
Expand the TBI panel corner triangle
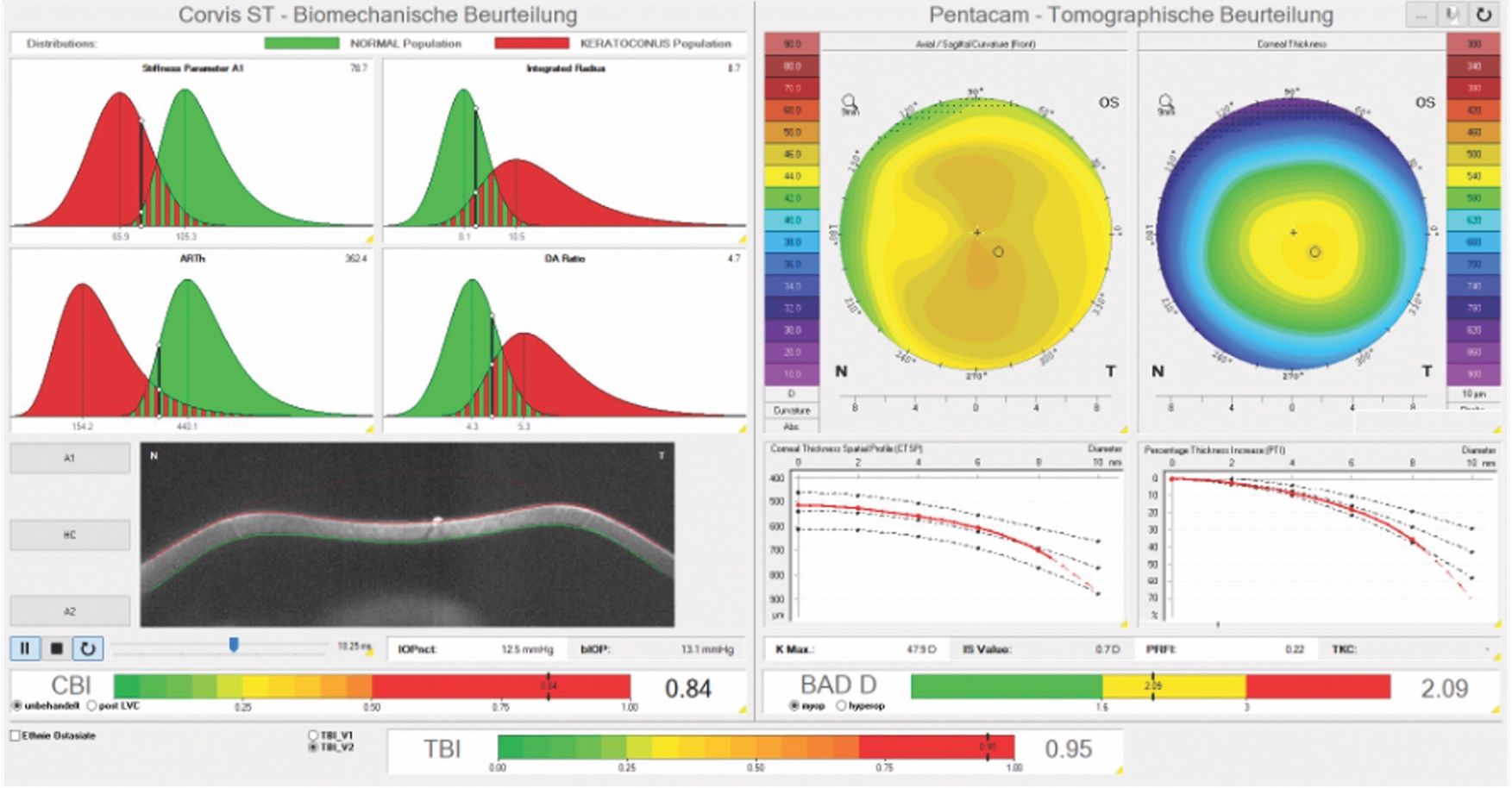[1119, 770]
